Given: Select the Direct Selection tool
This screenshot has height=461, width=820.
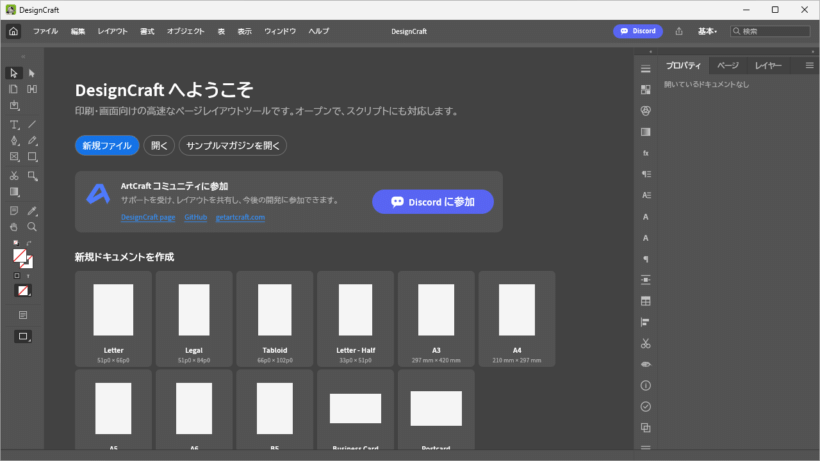Looking at the screenshot, I should [32, 73].
